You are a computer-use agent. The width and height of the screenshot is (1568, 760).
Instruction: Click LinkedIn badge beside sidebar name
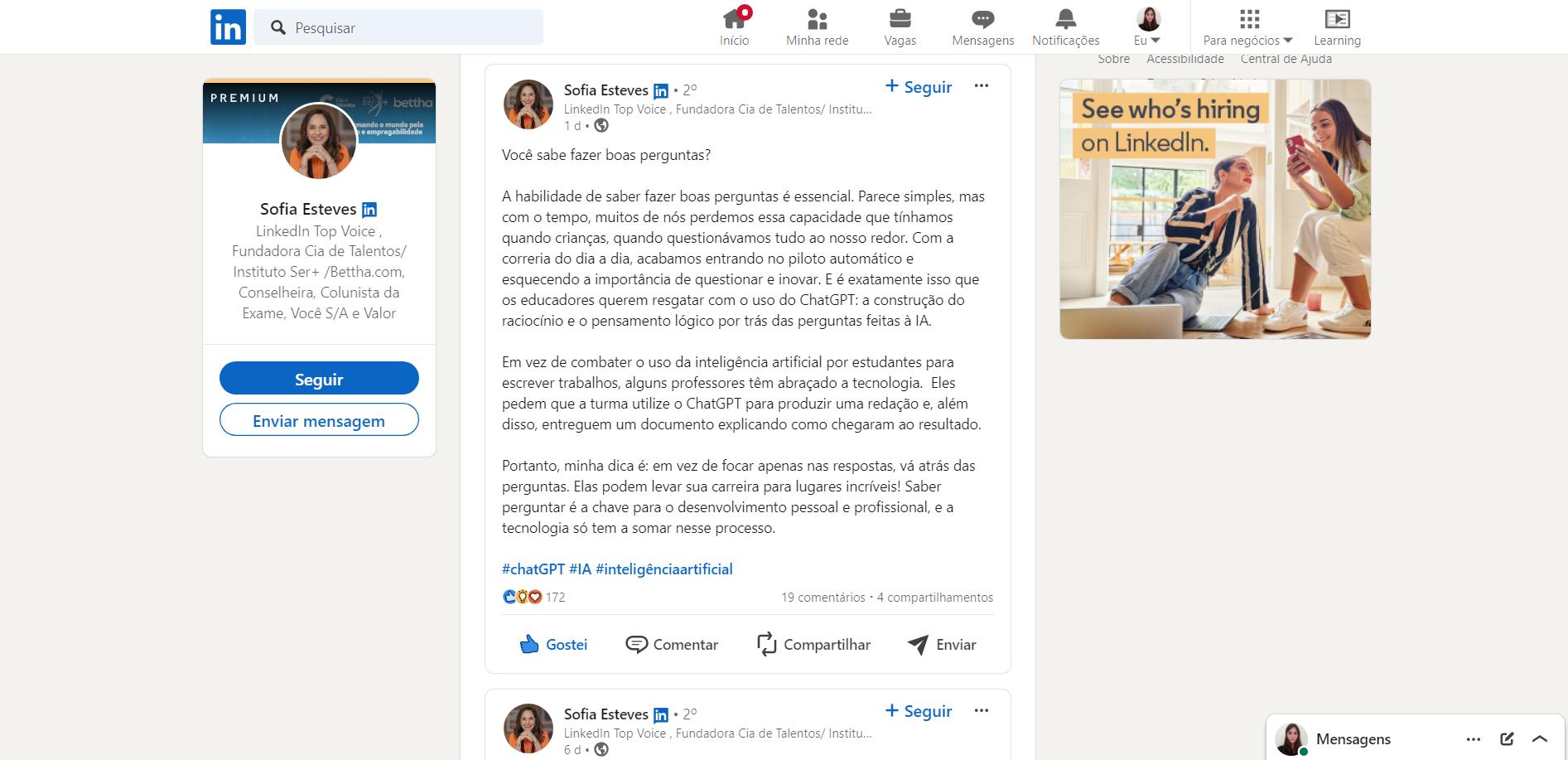click(369, 210)
